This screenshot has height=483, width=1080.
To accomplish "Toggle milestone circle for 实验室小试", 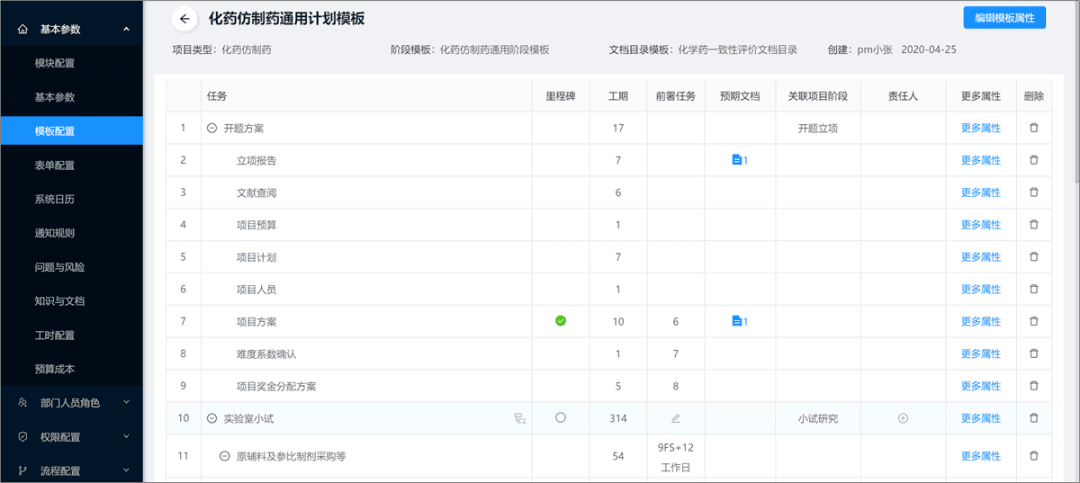I will click(561, 418).
